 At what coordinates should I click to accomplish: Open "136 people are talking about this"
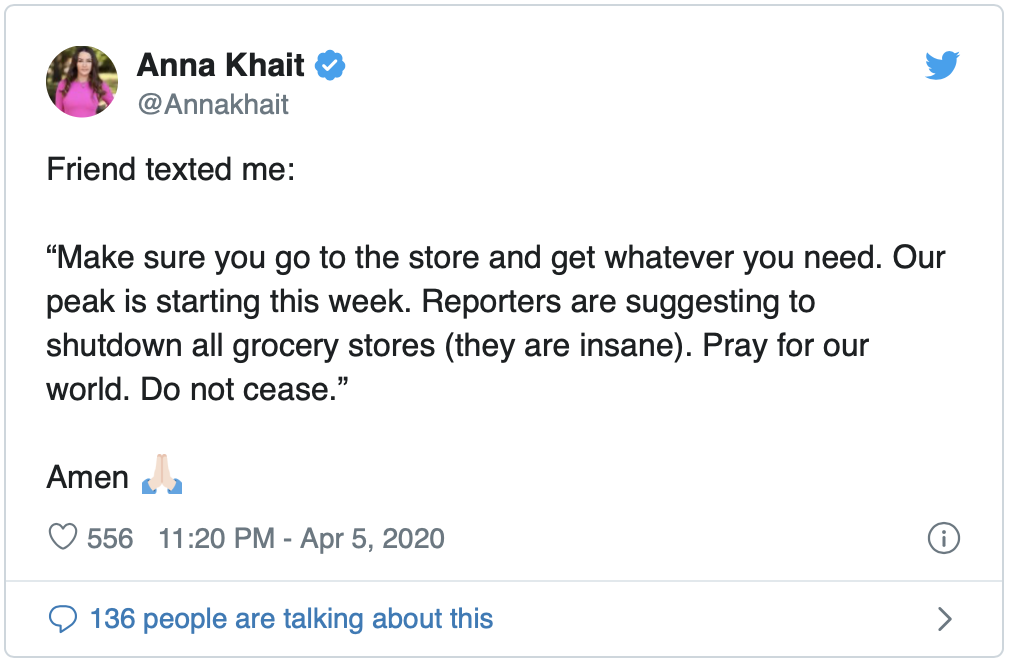[291, 618]
